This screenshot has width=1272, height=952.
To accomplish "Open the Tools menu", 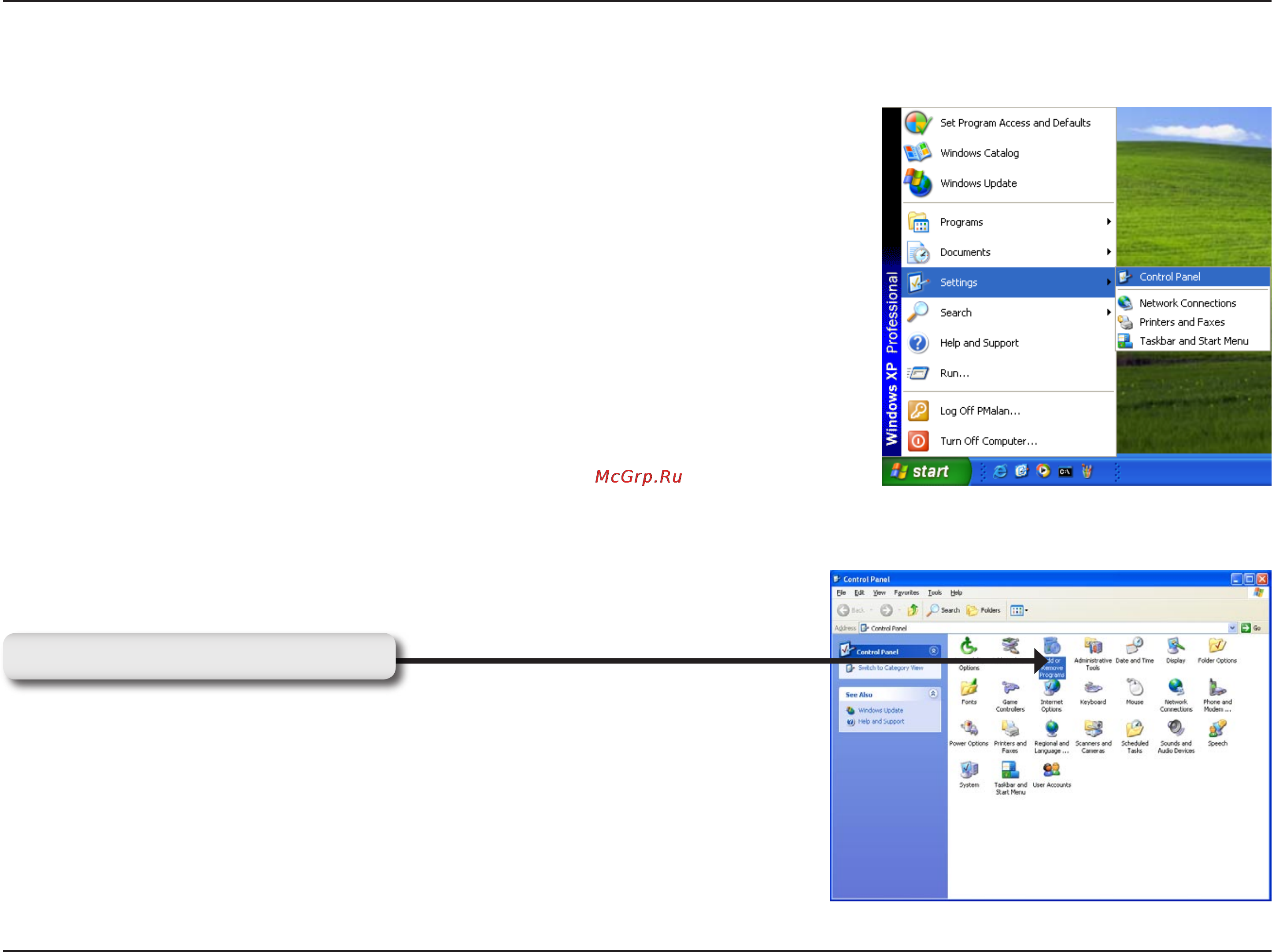I will [x=935, y=593].
